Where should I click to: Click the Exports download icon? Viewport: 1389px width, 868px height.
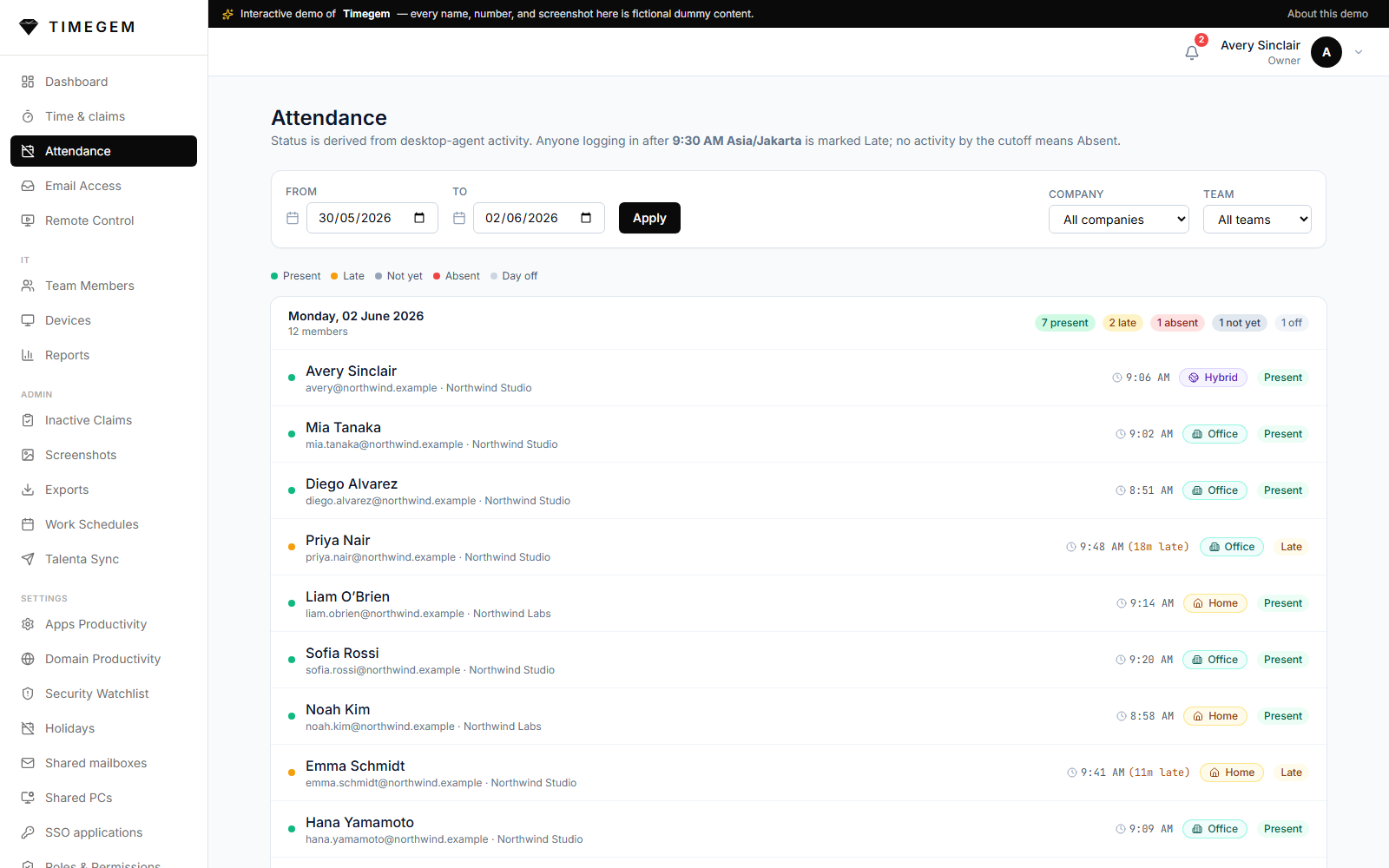[28, 490]
